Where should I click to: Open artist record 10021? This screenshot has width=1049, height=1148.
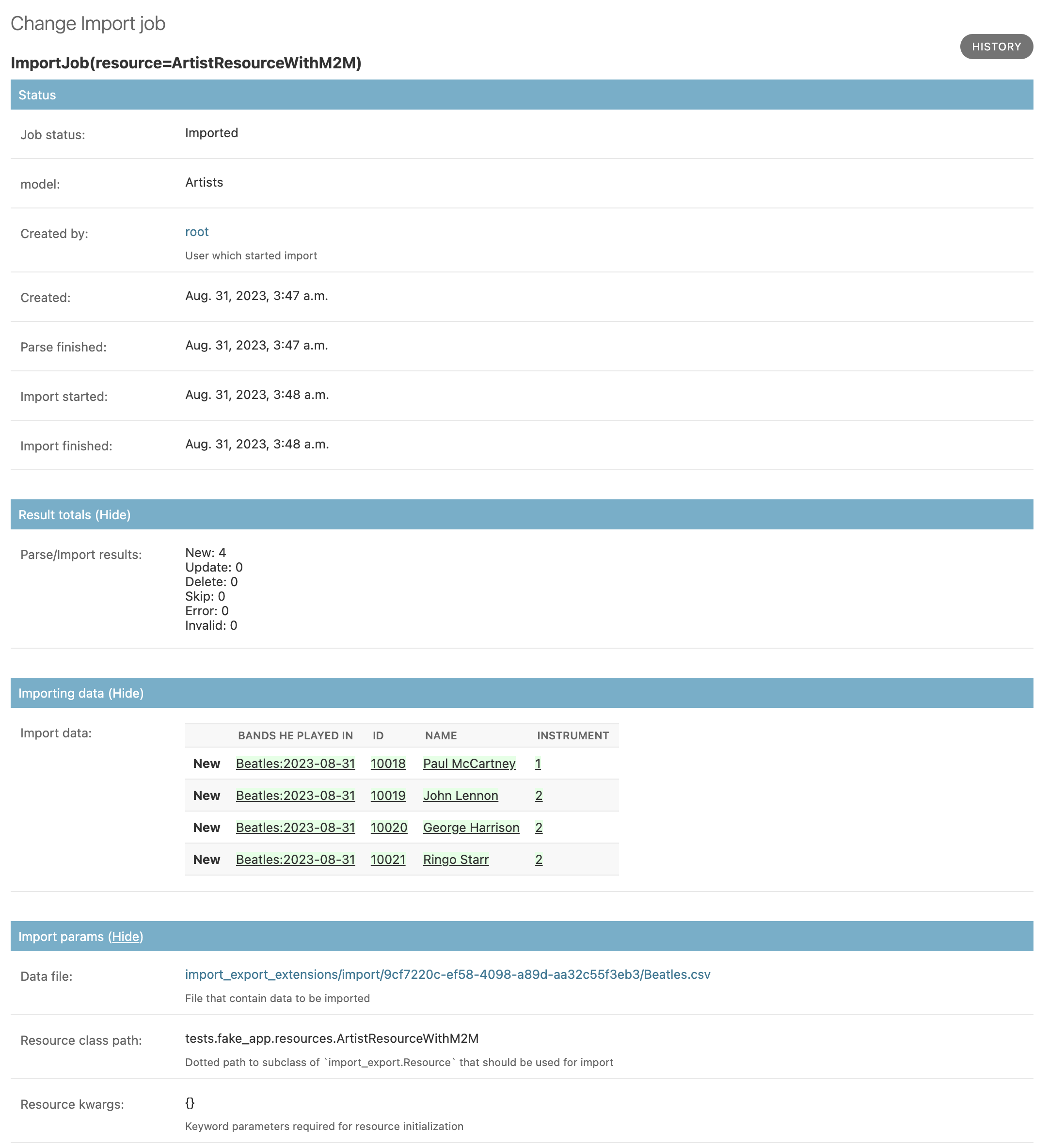388,859
